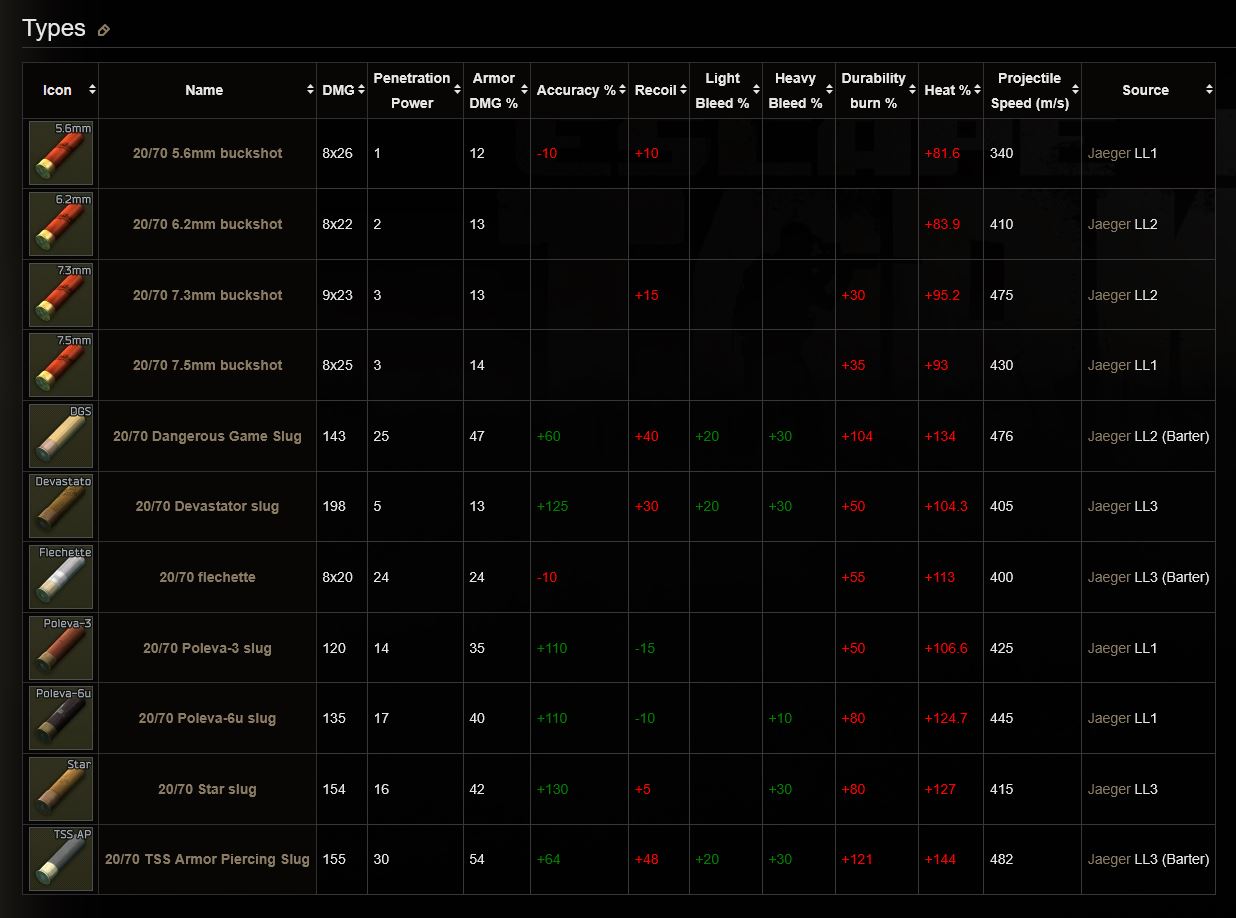Follow Jaeger link in Star slug row
The width and height of the screenshot is (1236, 918).
tap(1109, 789)
